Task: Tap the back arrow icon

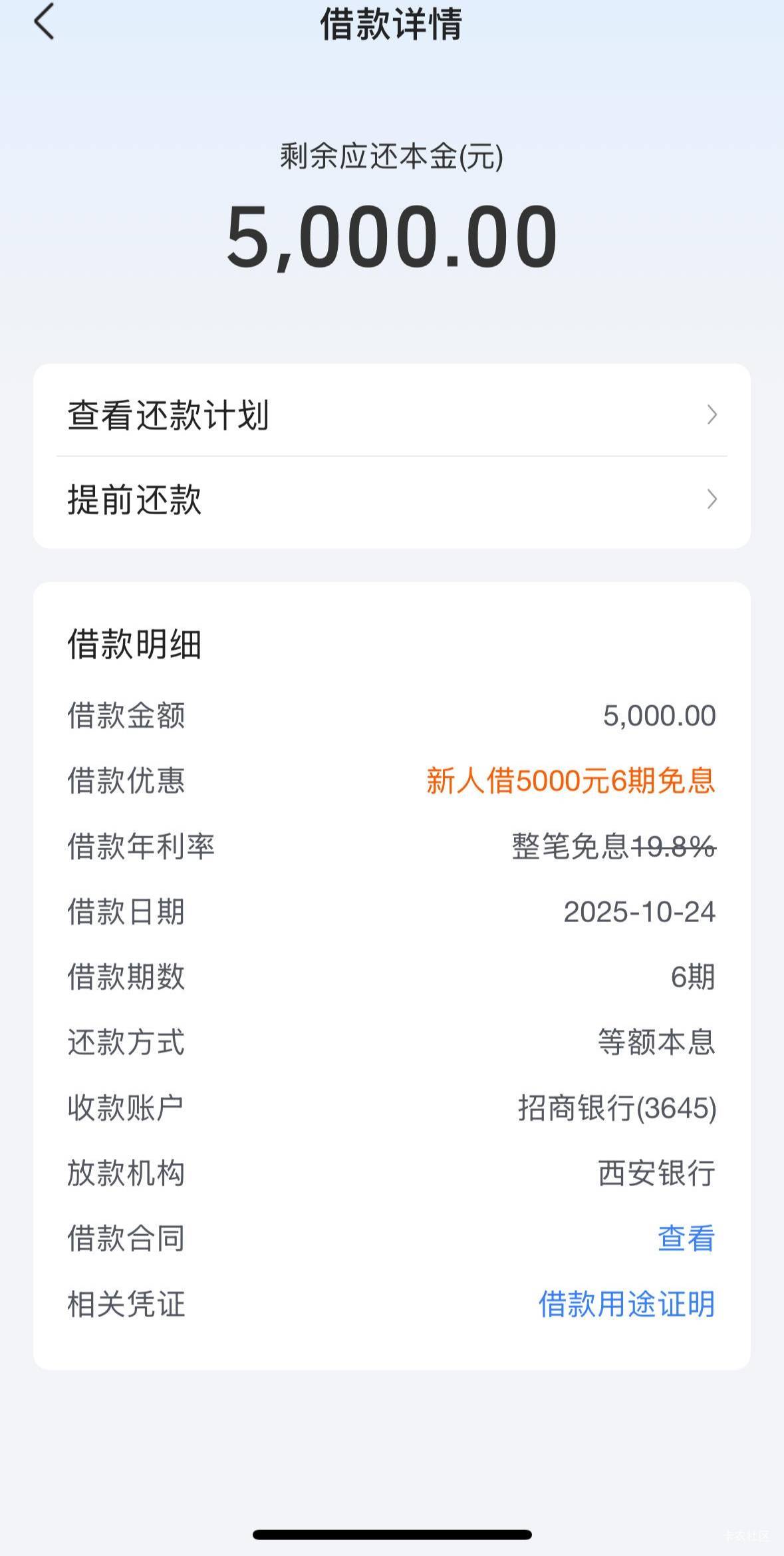Action: 44,23
